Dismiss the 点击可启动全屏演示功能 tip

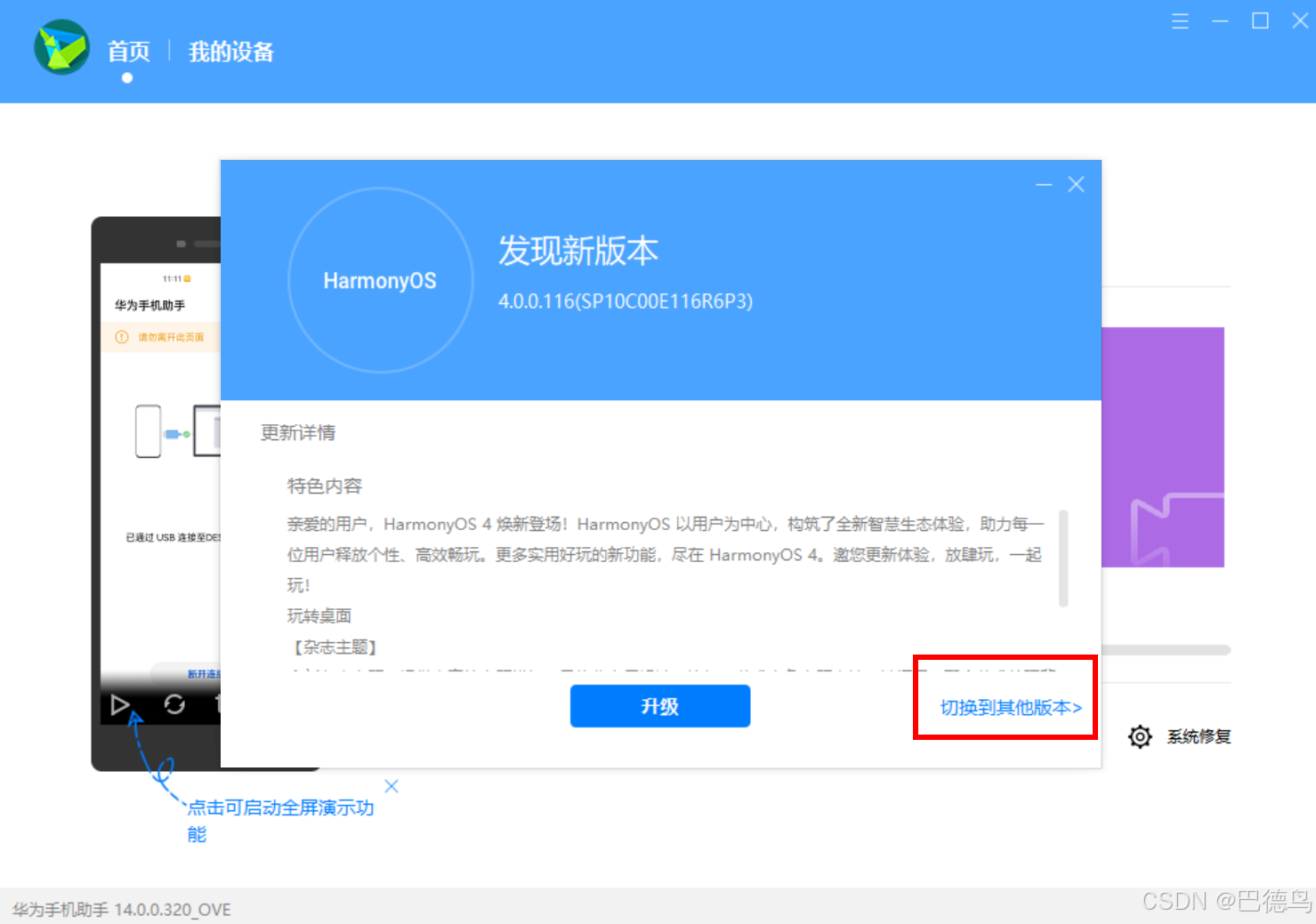coord(392,786)
